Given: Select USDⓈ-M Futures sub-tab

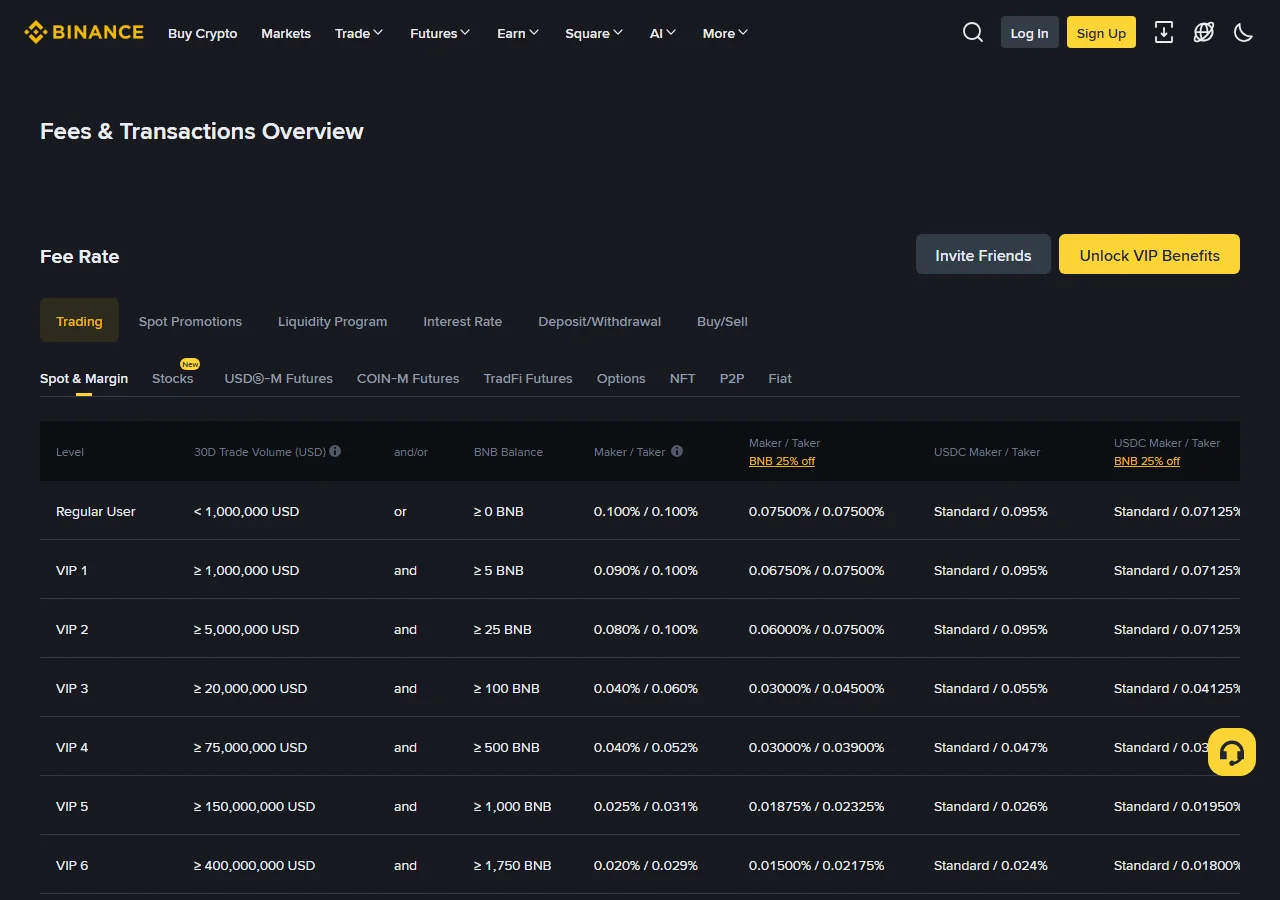Looking at the screenshot, I should pos(279,378).
